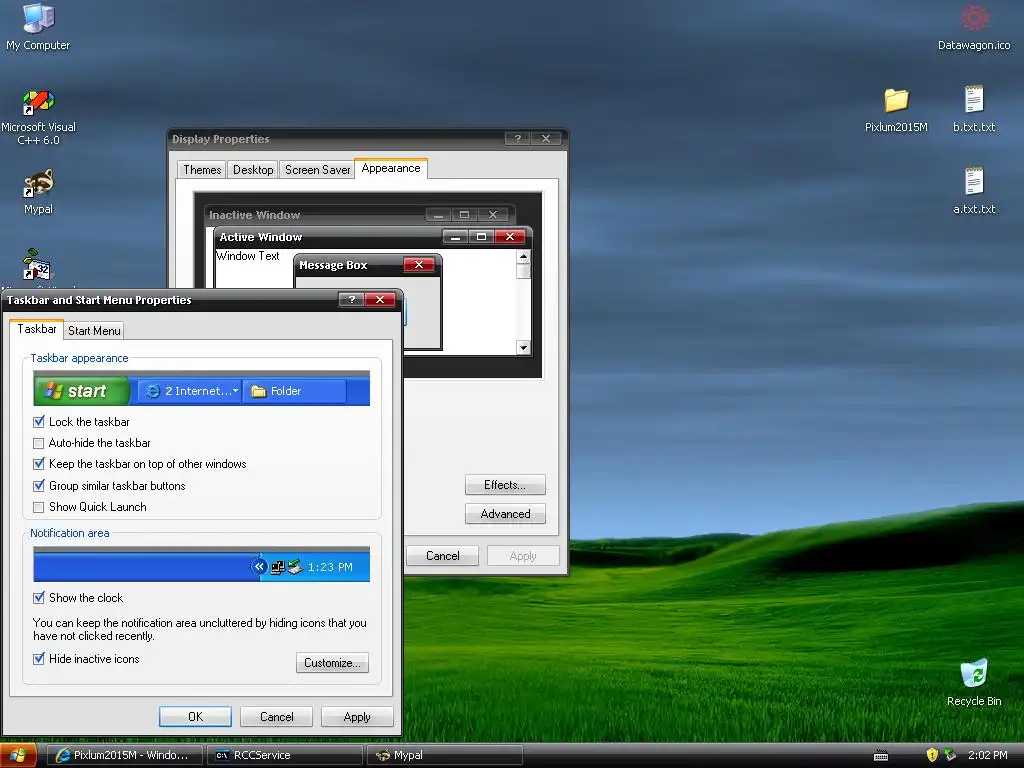Close the Display Properties window
This screenshot has height=768, width=1024.
[x=546, y=138]
